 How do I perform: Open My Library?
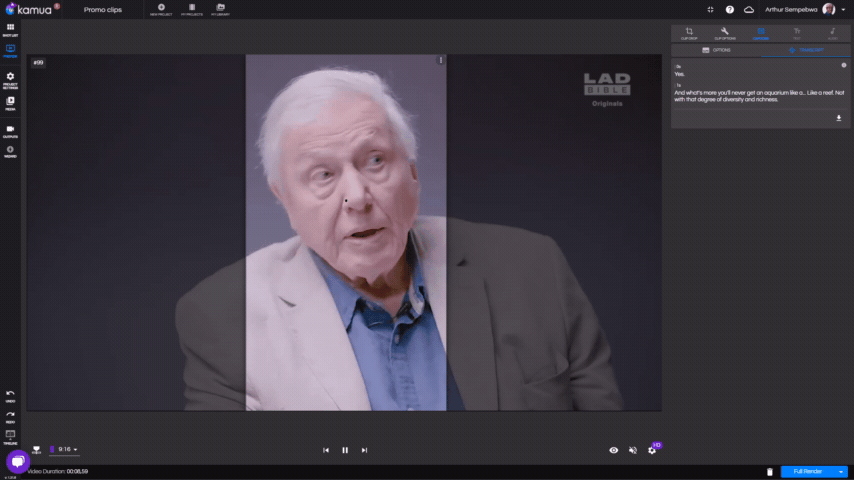click(x=219, y=10)
